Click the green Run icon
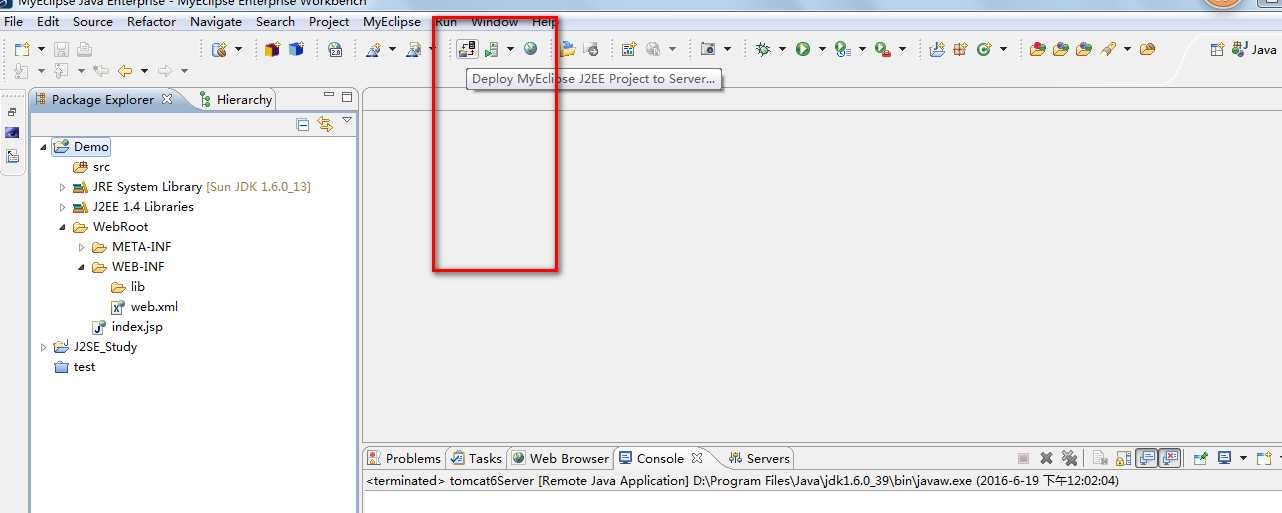This screenshot has height=513, width=1282. [x=803, y=48]
